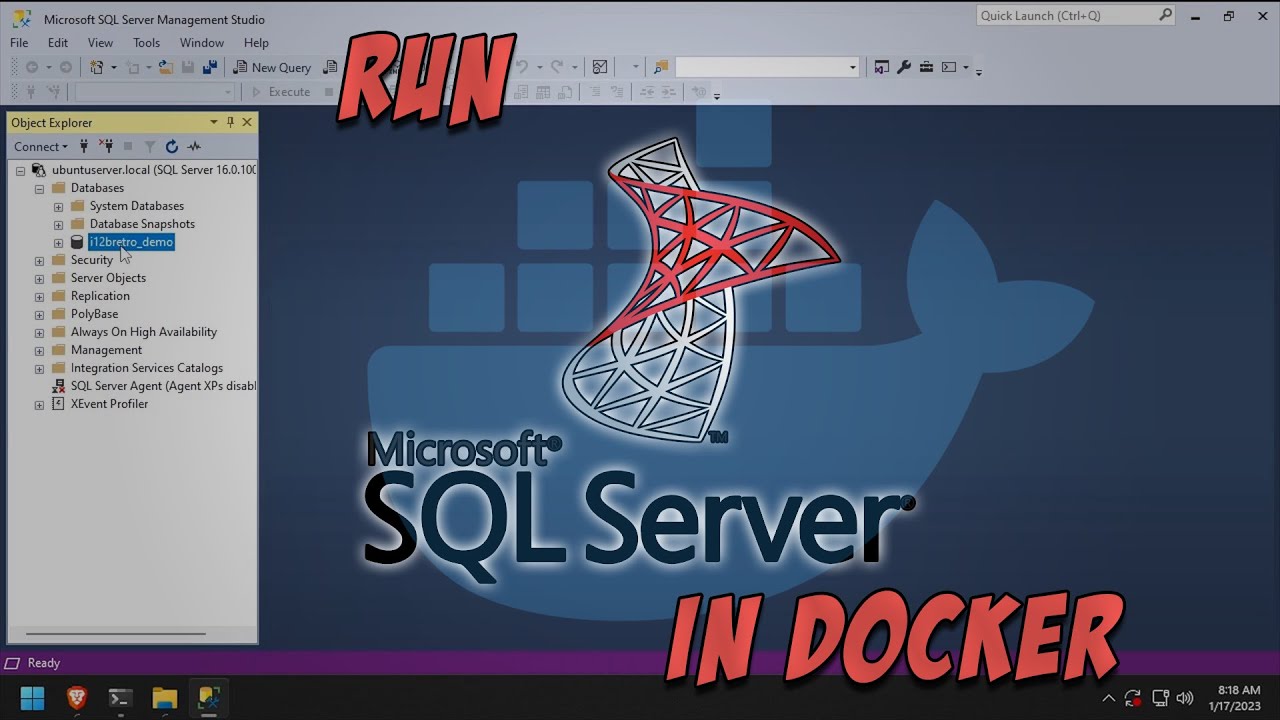Viewport: 1280px width, 720px height.
Task: Open the Find combo box in toolbar
Action: coord(767,67)
